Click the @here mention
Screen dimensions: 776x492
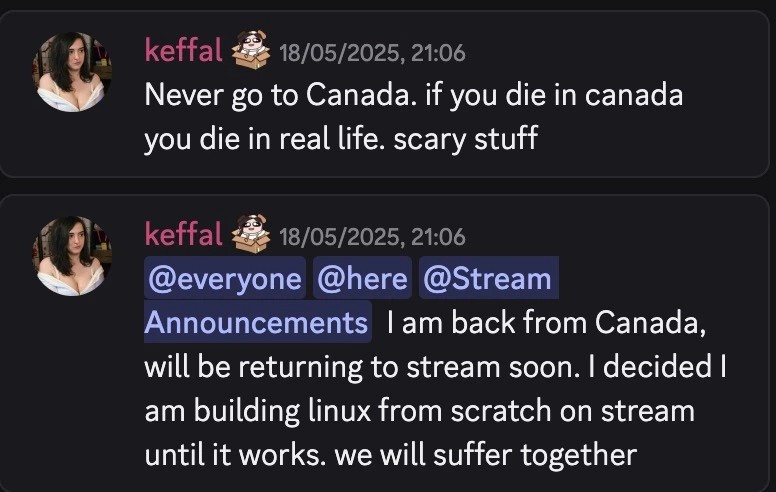click(362, 279)
